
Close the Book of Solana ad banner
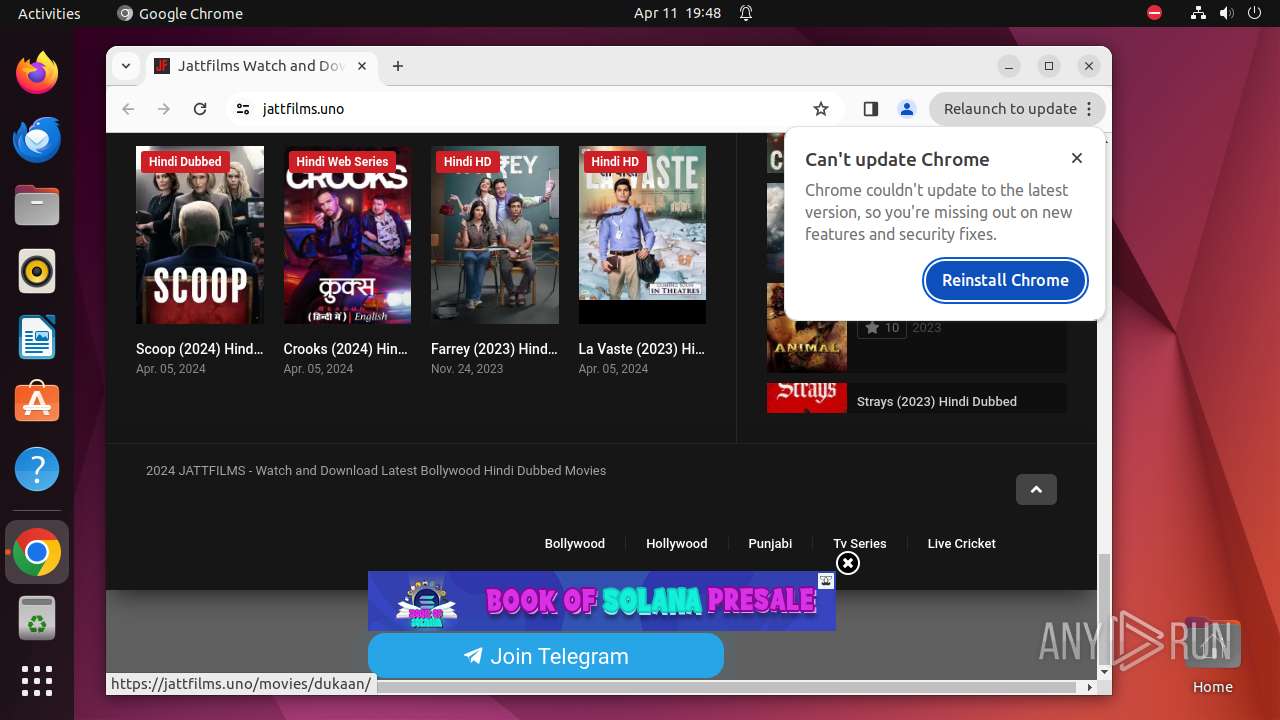click(x=848, y=564)
